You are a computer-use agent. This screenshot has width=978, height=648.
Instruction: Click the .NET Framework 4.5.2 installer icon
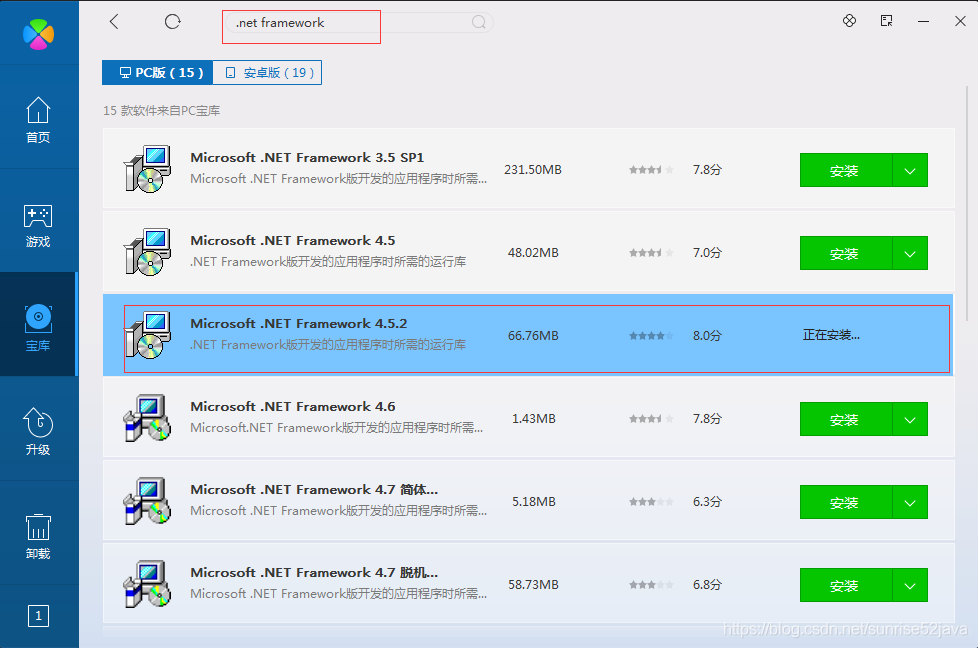pyautogui.click(x=147, y=335)
